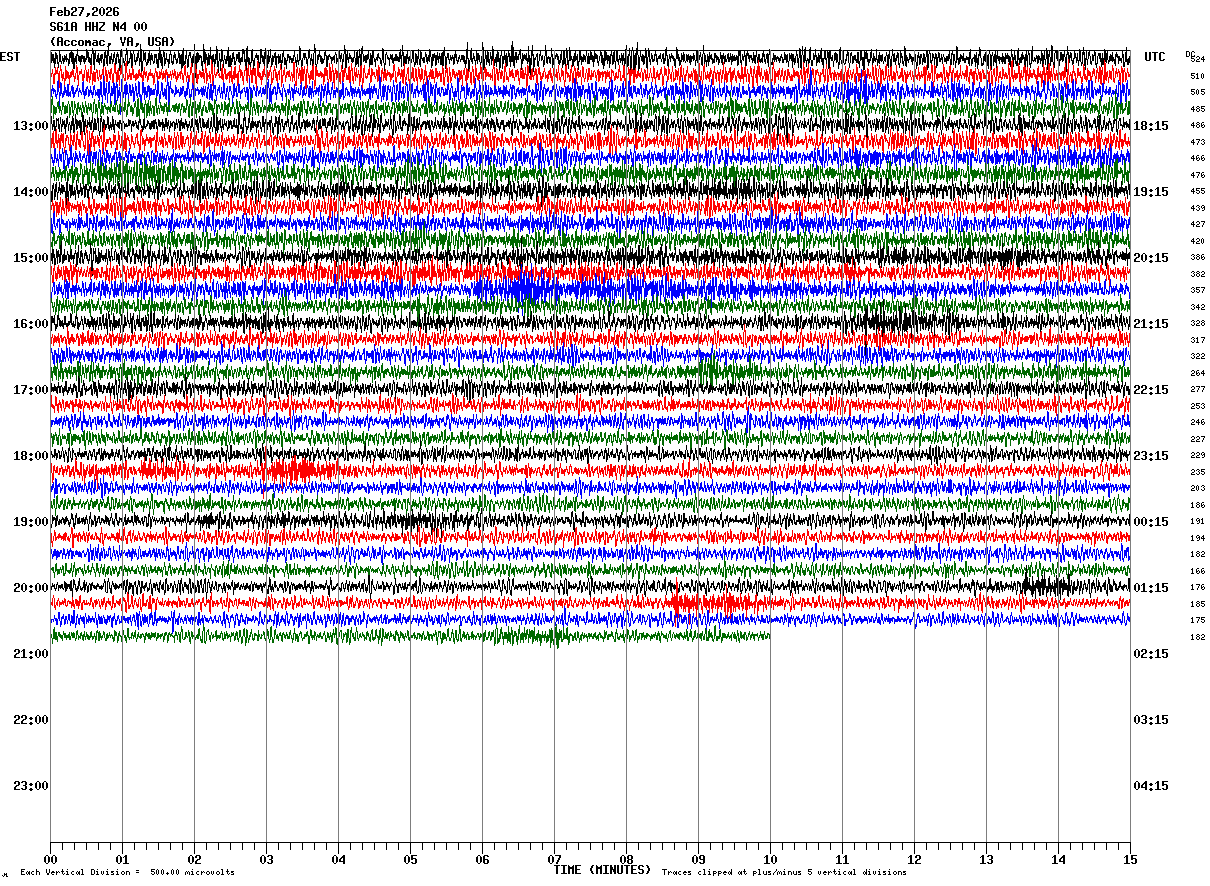Click the 23:15 UTC time label
The height and width of the screenshot is (886, 1210).
(x=1151, y=456)
